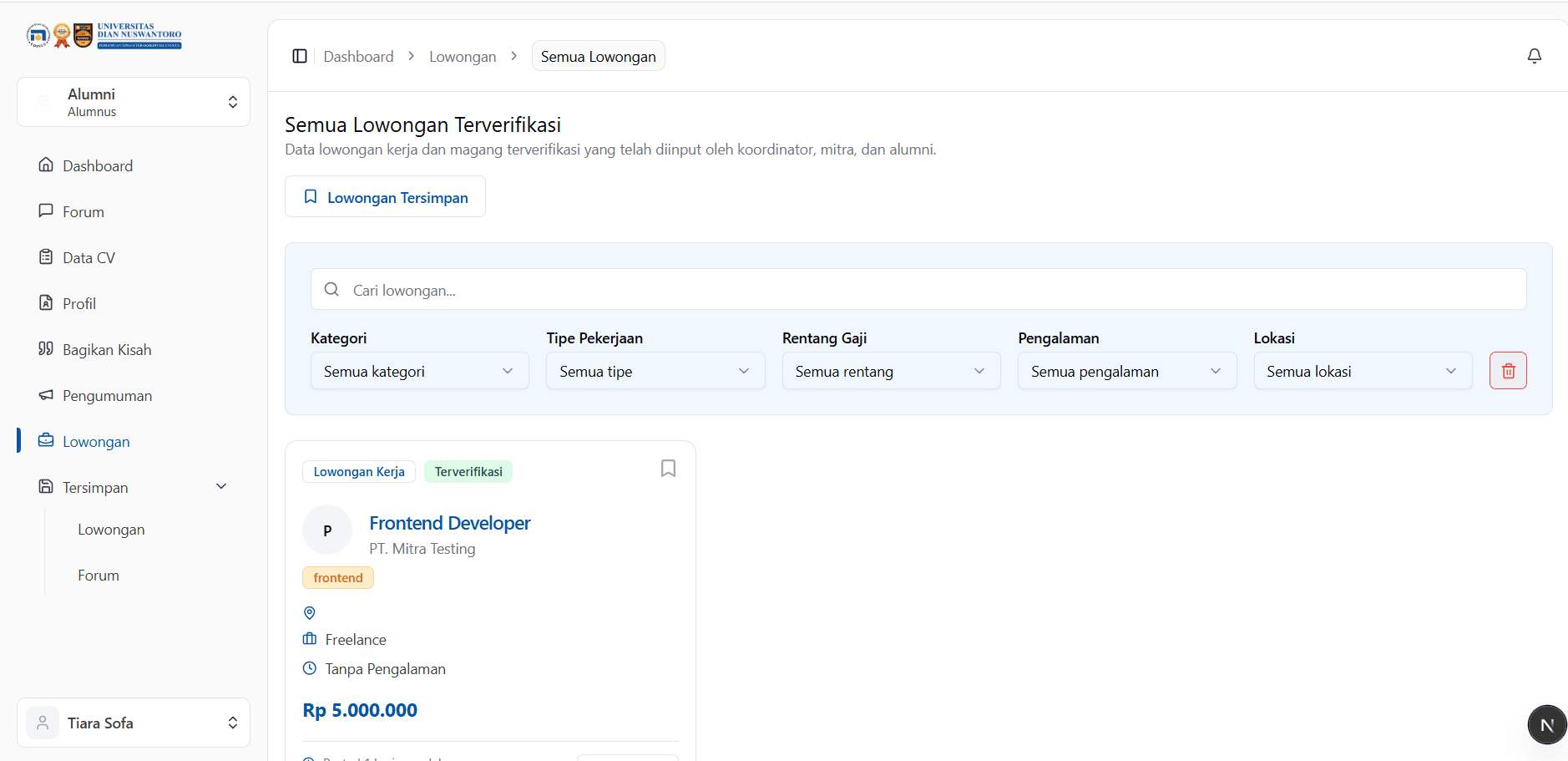1568x761 pixels.
Task: Click the university logo
Action: point(104,36)
